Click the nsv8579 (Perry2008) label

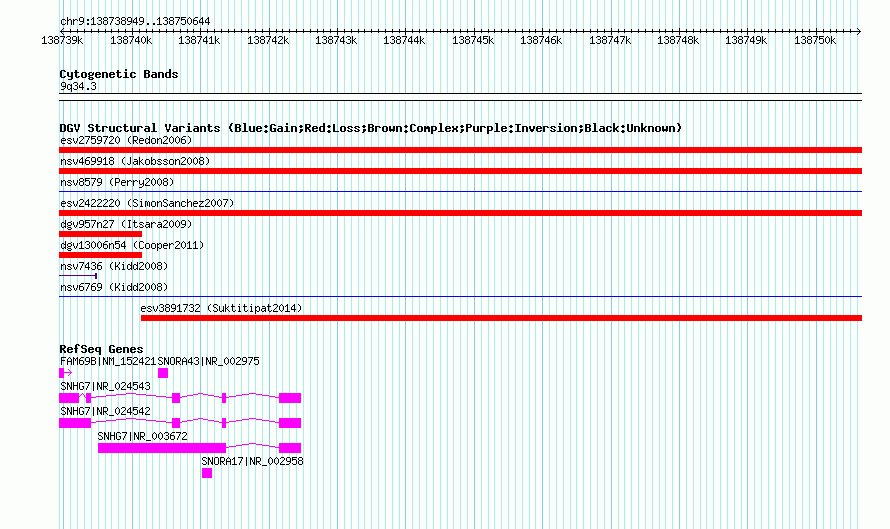click(117, 182)
